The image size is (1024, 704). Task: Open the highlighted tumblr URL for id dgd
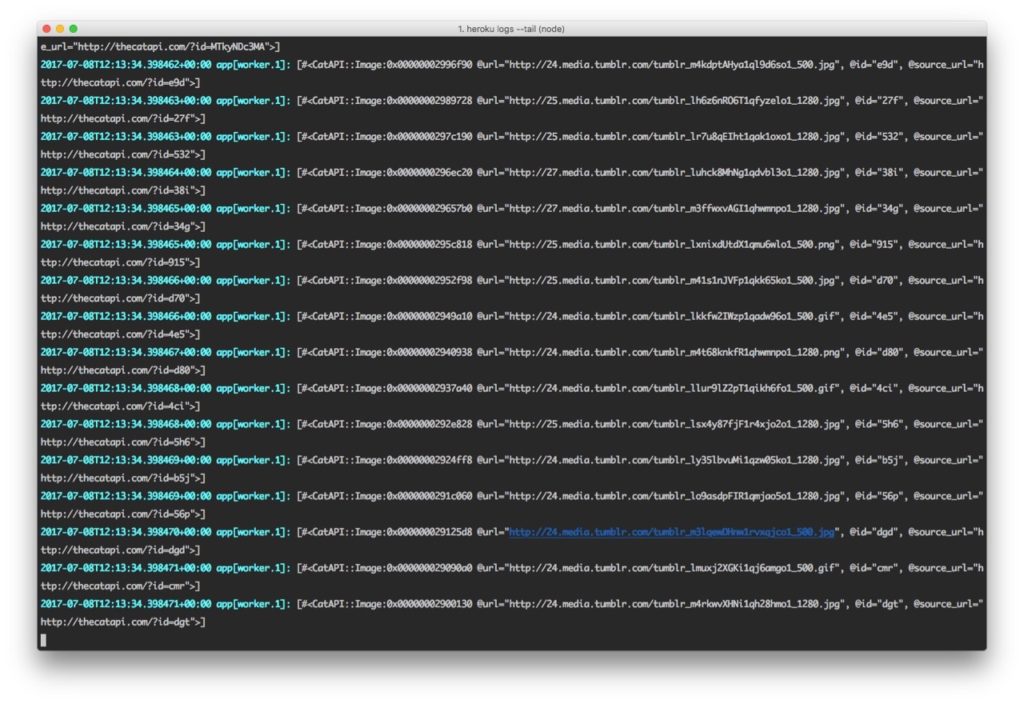(x=671, y=532)
